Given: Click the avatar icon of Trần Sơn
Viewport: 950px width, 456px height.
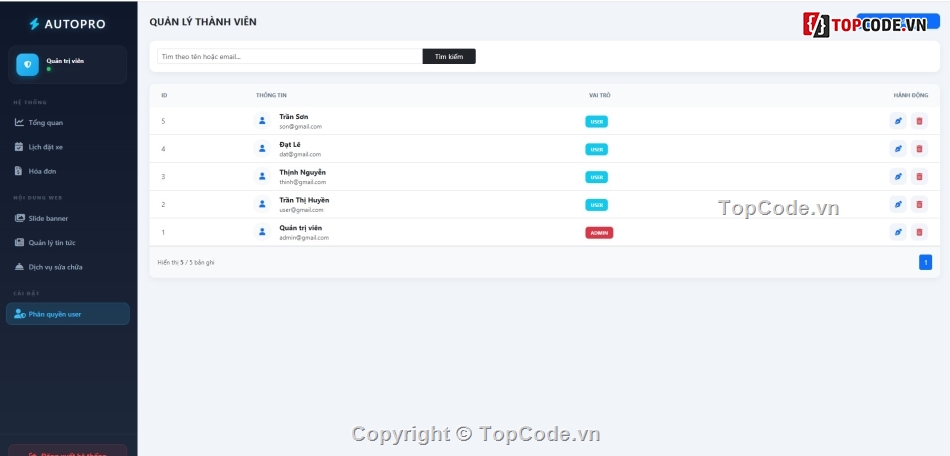Looking at the screenshot, I should 262,121.
